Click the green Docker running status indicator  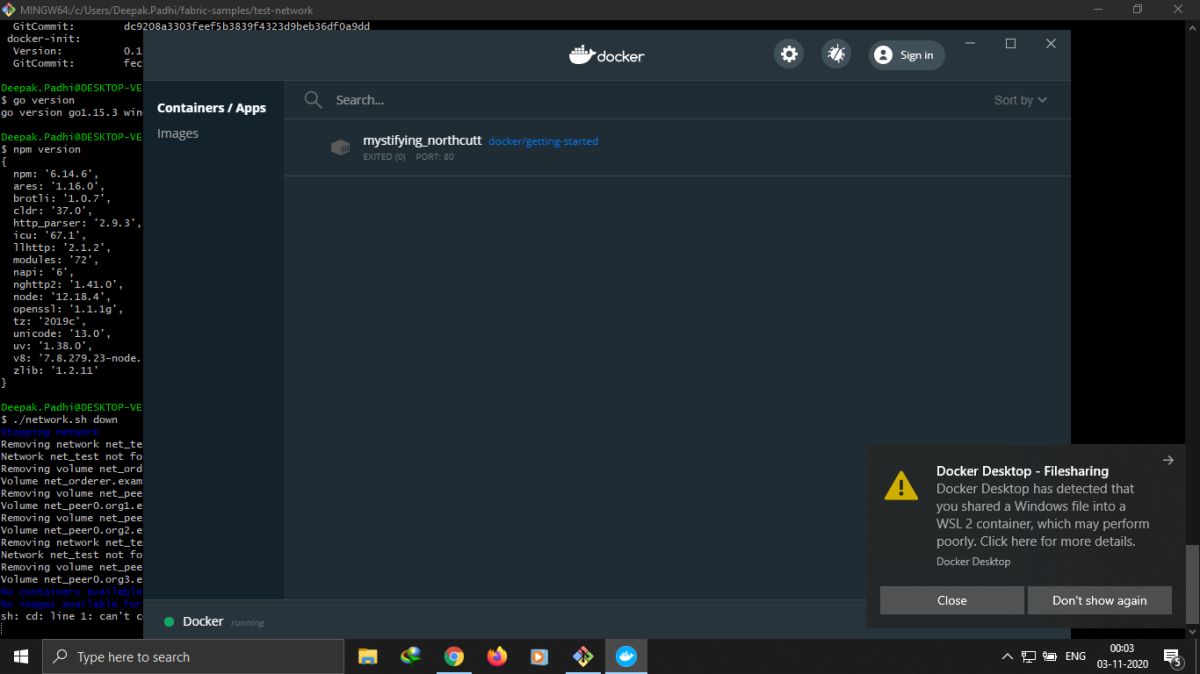169,622
